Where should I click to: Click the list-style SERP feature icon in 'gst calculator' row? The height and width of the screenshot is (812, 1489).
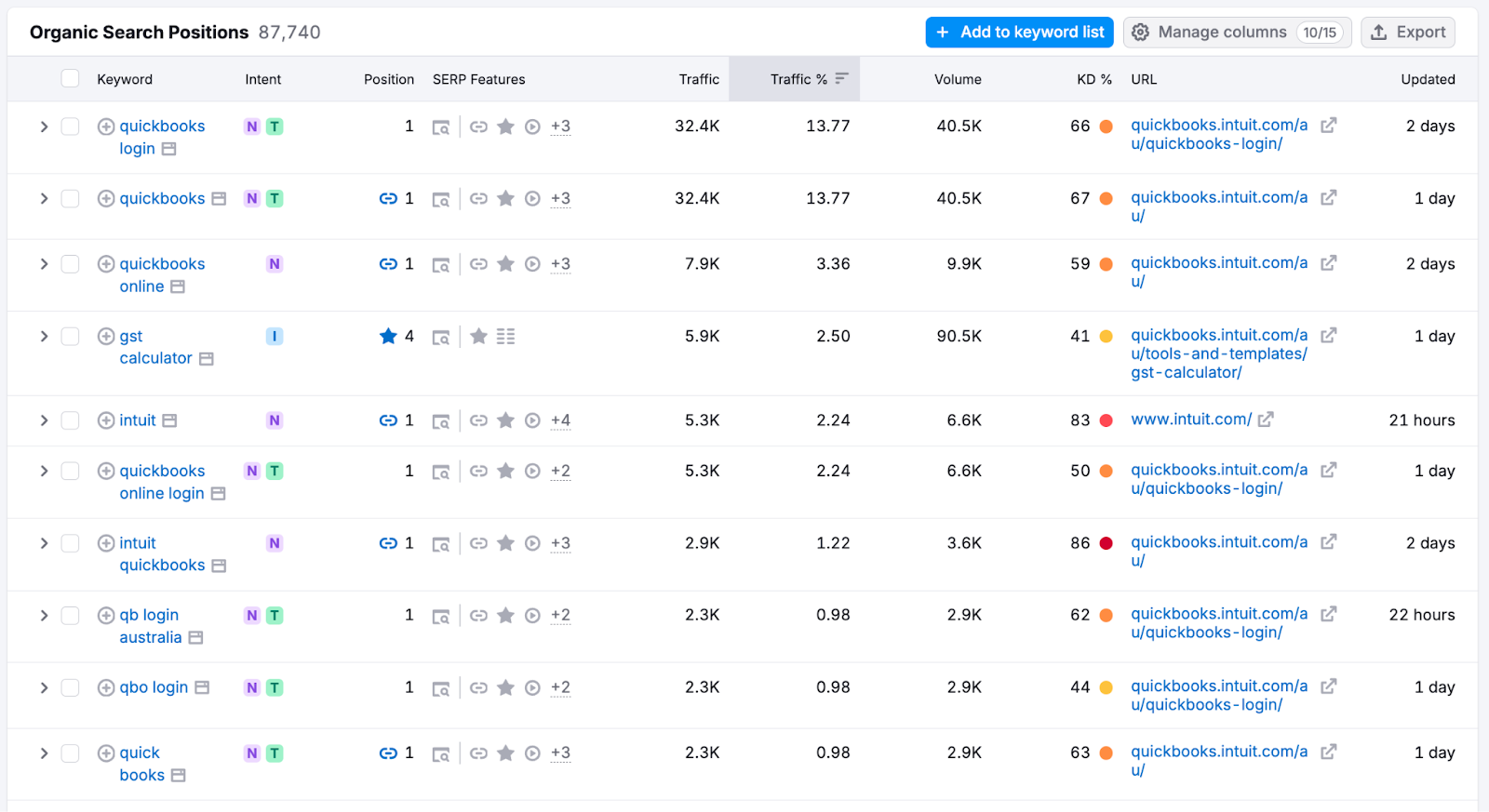click(x=505, y=337)
